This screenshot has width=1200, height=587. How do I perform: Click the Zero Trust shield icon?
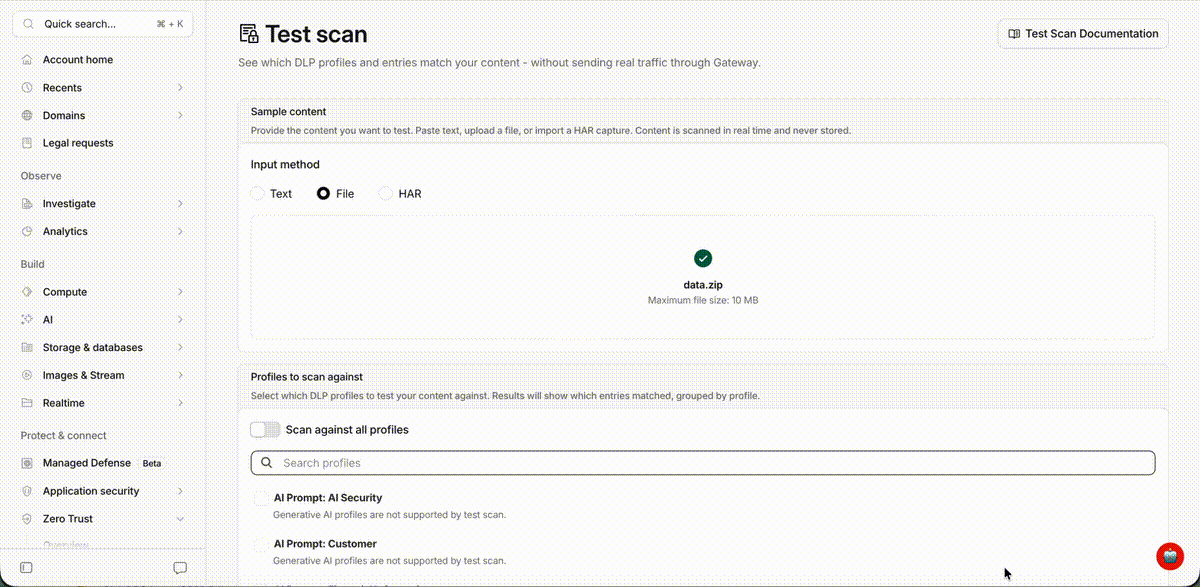point(27,519)
